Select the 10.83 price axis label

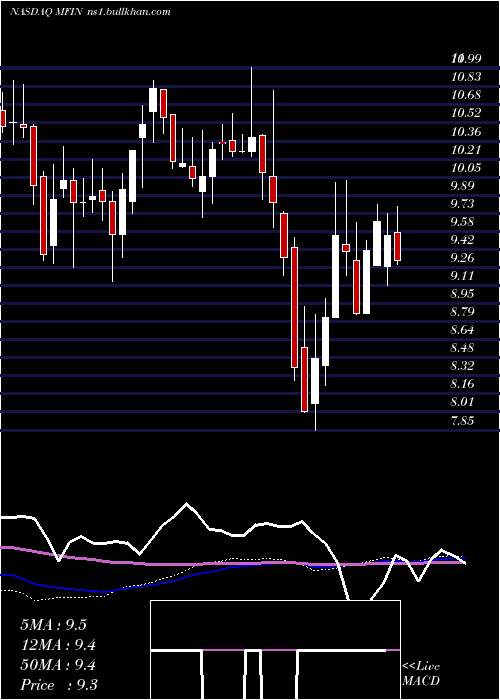click(x=466, y=77)
